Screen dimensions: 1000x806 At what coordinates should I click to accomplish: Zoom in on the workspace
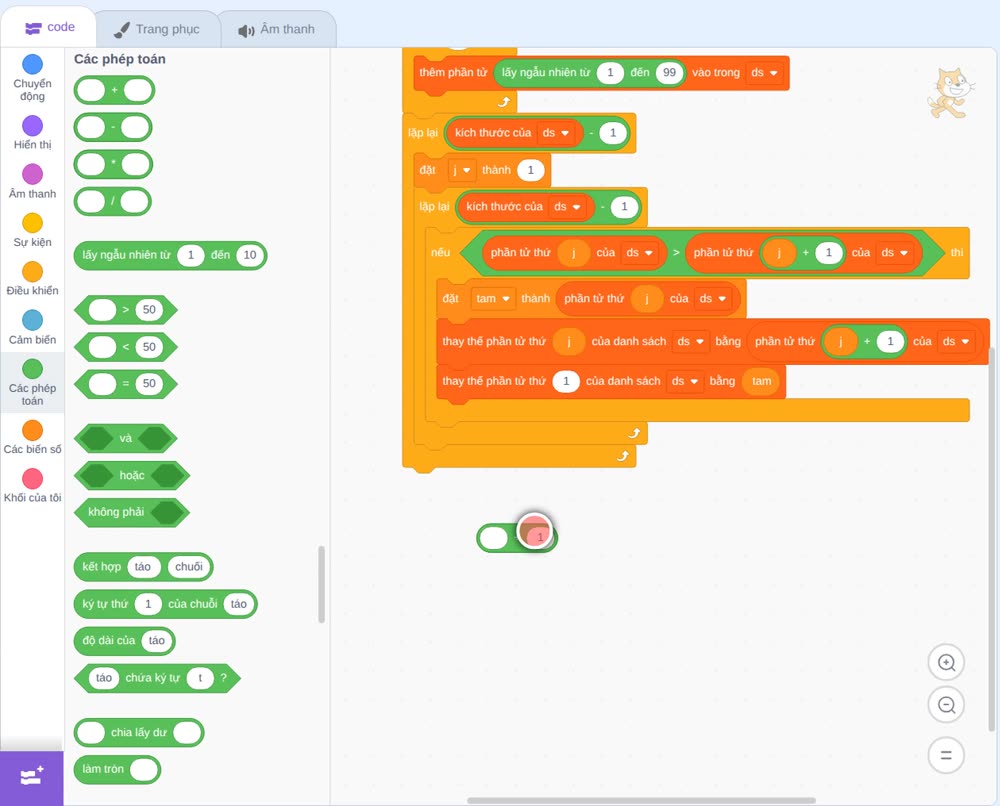coord(946,663)
